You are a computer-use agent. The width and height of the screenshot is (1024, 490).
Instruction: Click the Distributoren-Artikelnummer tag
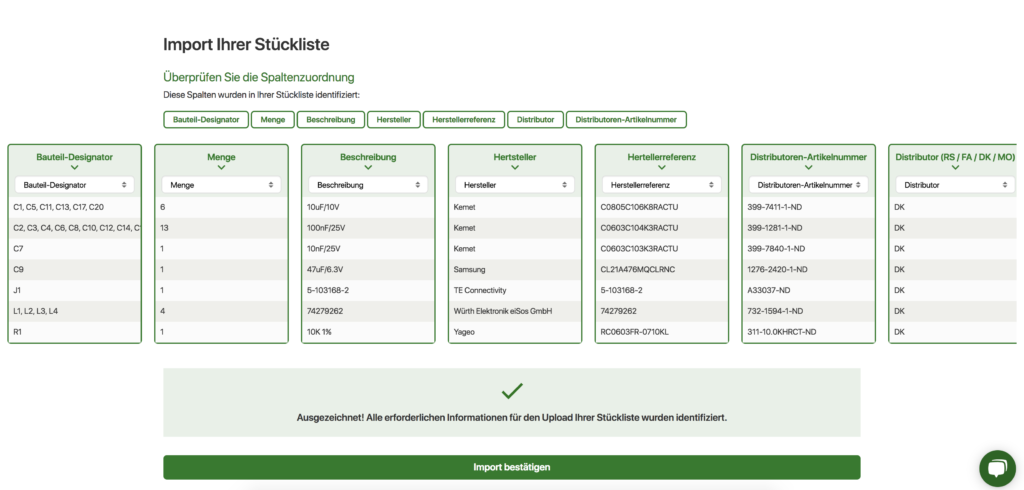click(x=626, y=120)
